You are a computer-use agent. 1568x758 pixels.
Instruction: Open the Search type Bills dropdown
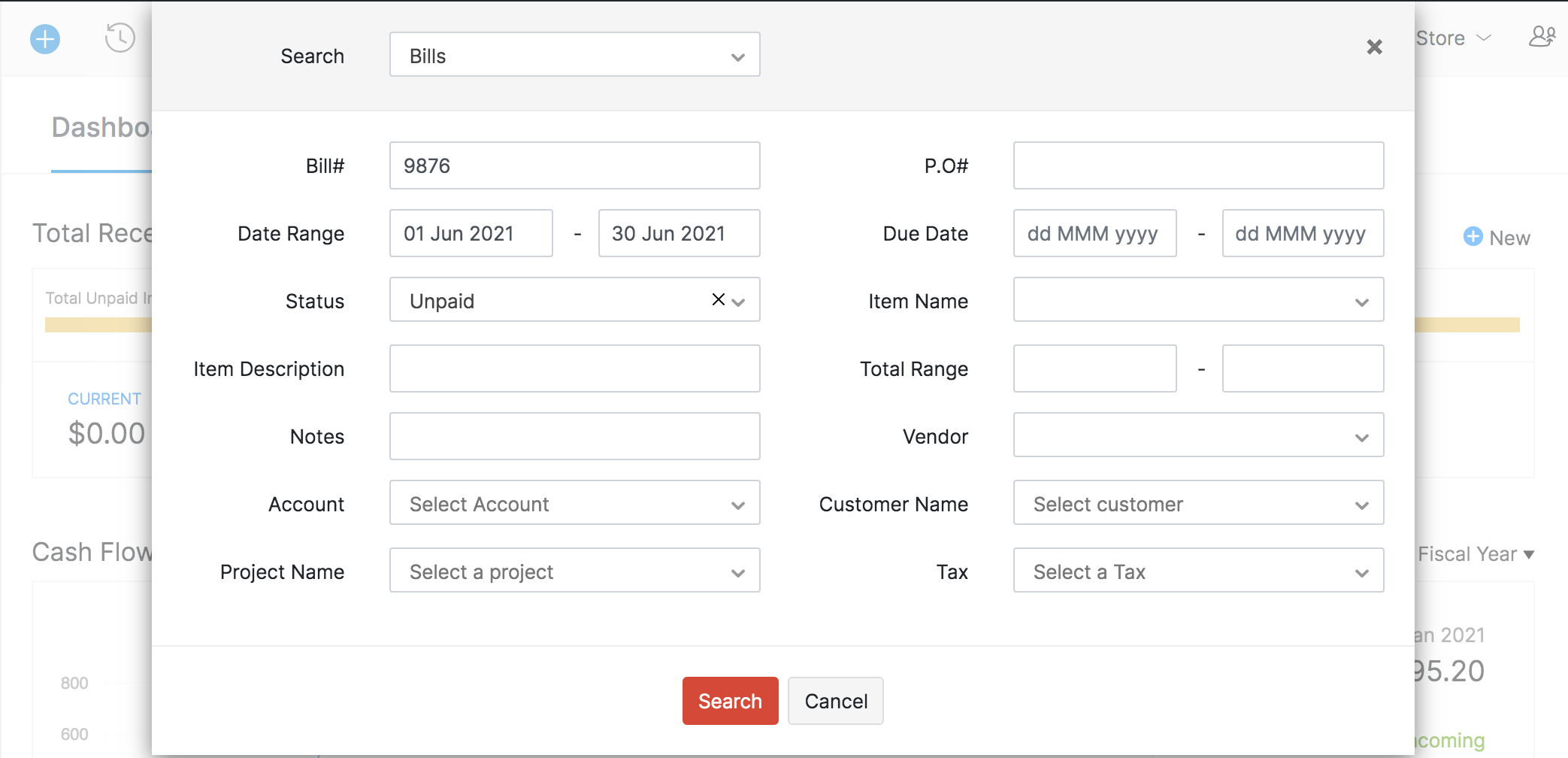point(574,55)
